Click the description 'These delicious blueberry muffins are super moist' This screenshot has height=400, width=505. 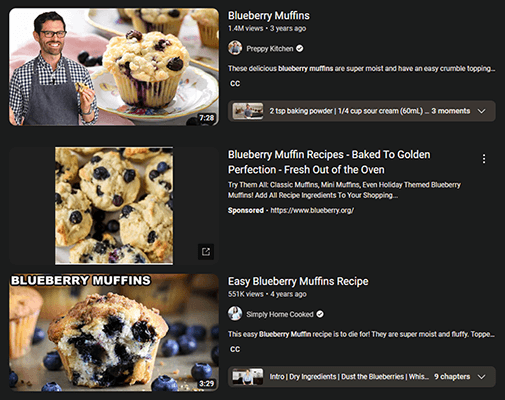pos(361,68)
